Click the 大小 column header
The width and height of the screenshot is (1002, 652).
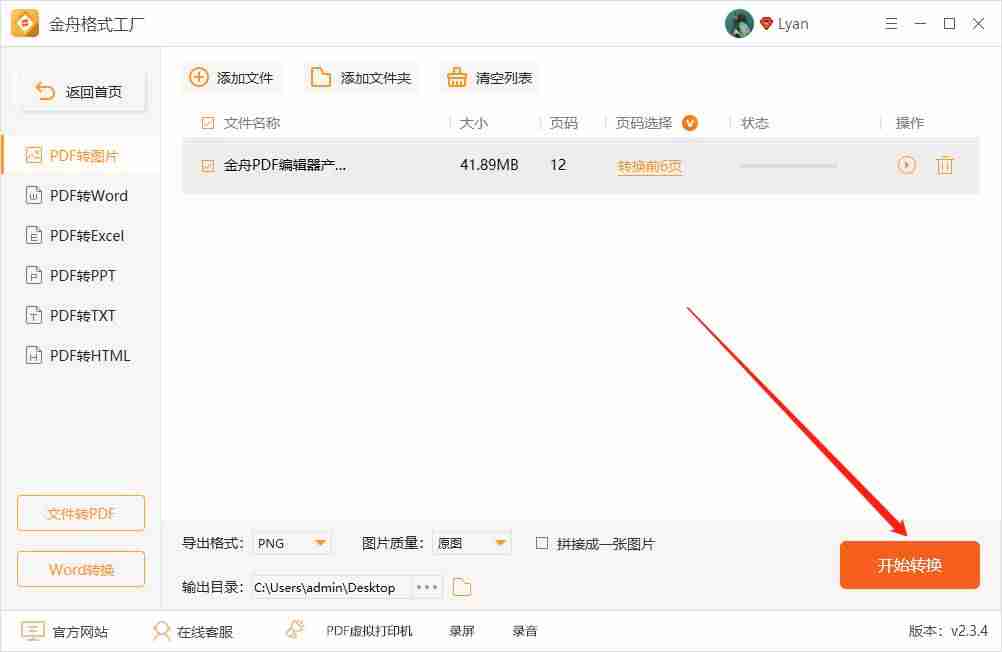tap(474, 123)
